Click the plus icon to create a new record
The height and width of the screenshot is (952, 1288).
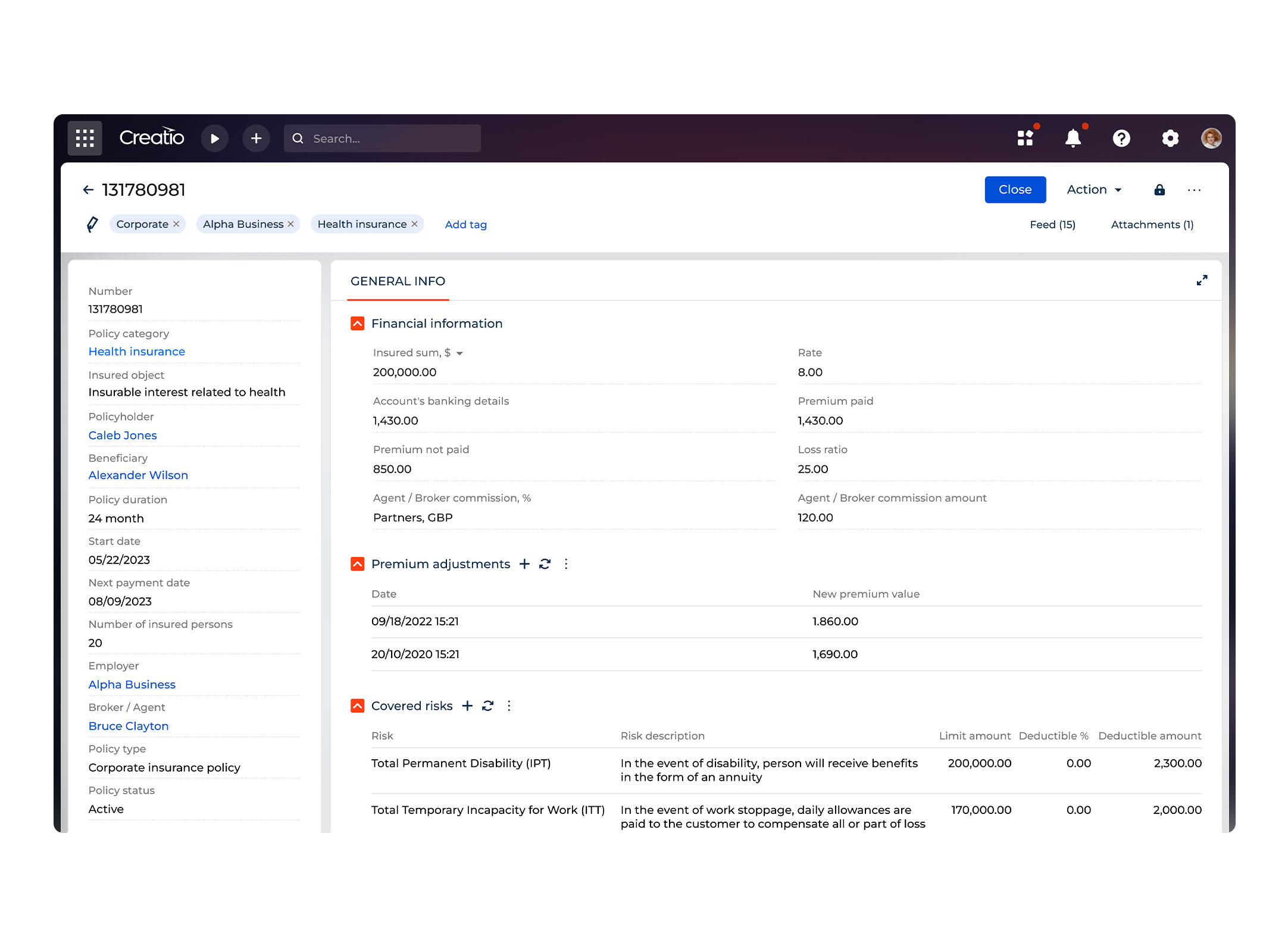click(x=256, y=138)
